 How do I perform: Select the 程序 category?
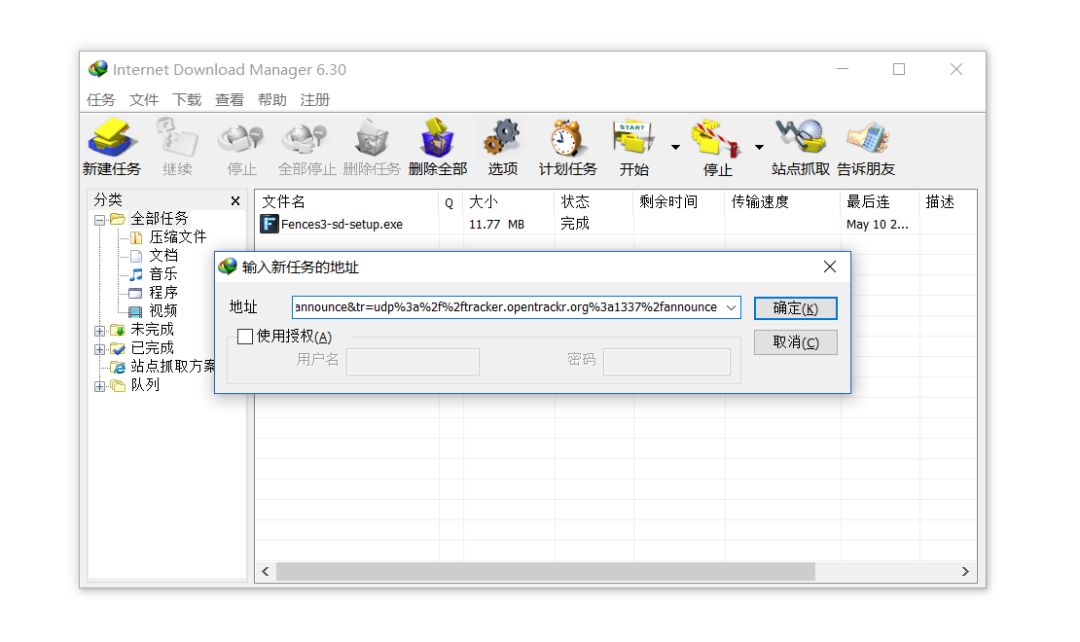(163, 293)
